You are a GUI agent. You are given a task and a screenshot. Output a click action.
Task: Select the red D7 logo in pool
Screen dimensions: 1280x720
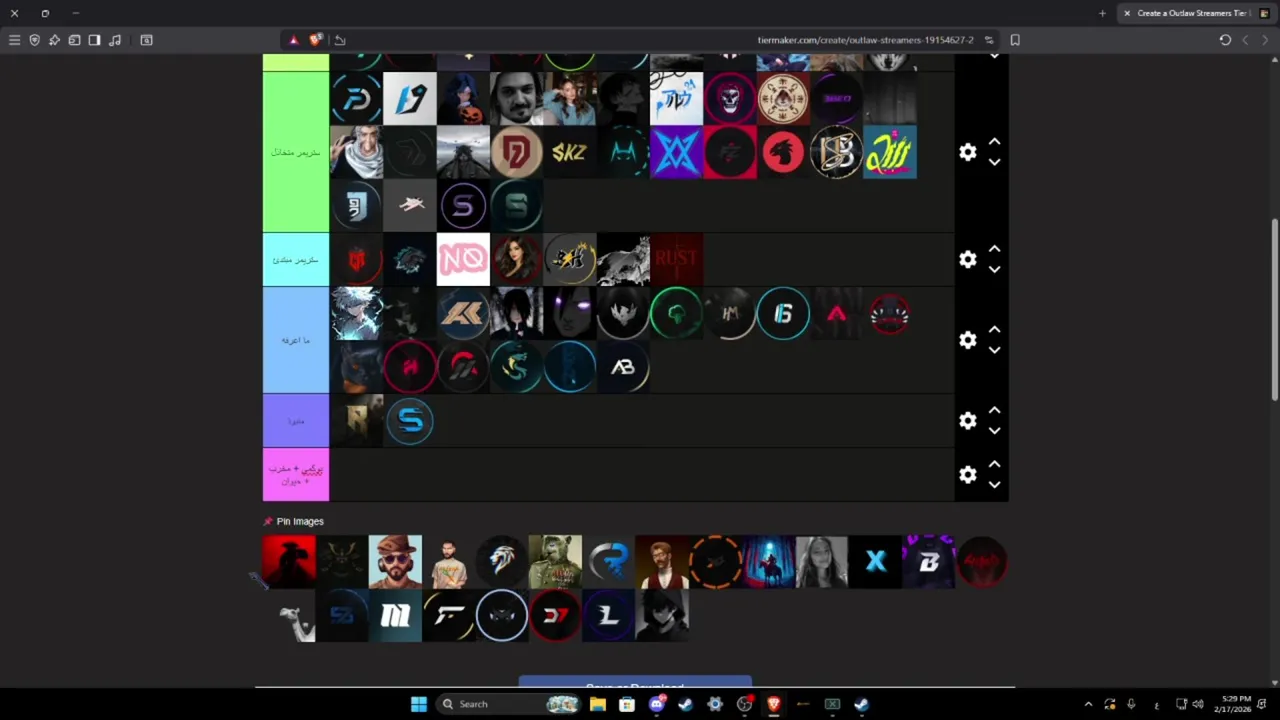[x=555, y=615]
